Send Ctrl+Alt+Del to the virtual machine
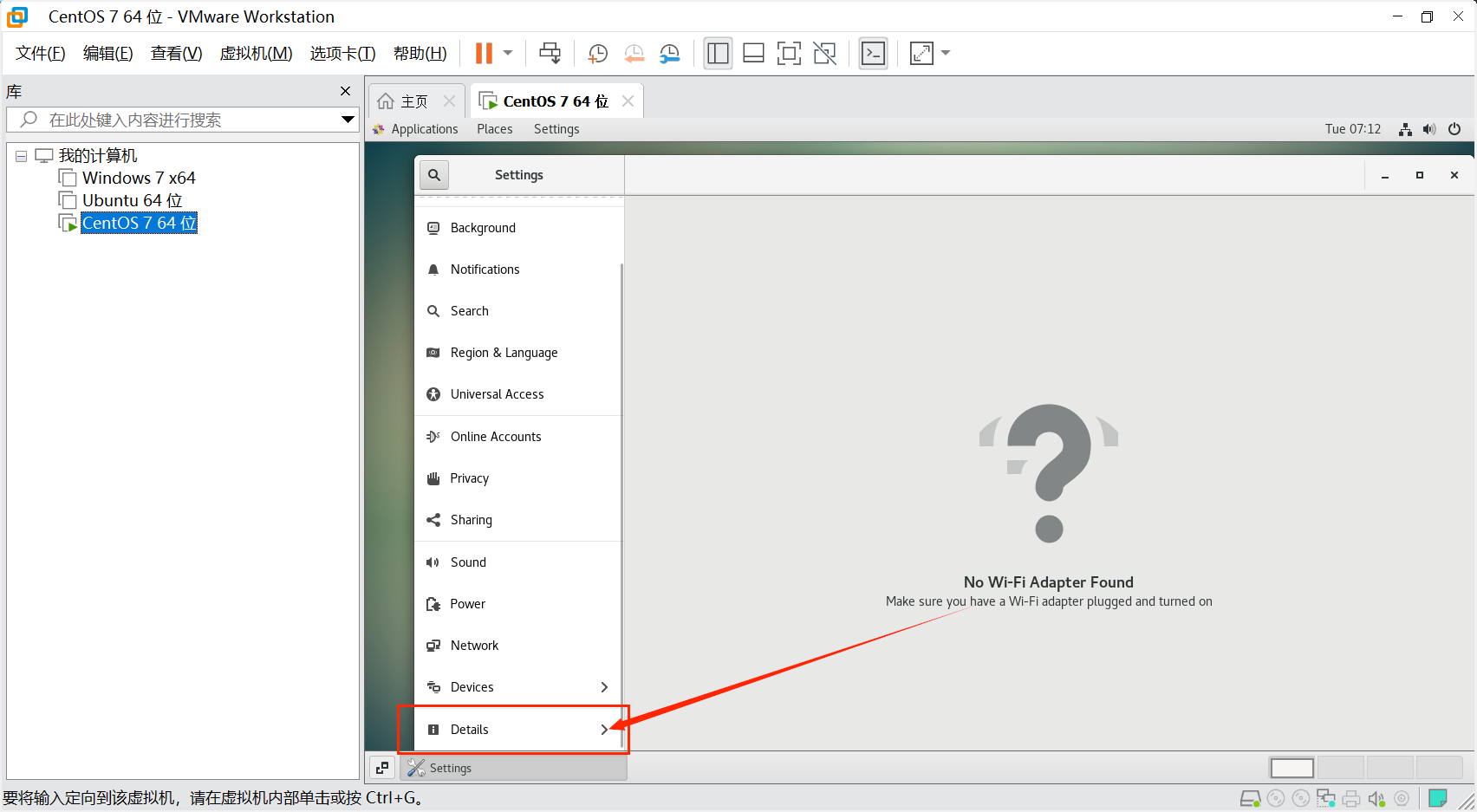Image resolution: width=1477 pixels, height=812 pixels. click(x=550, y=53)
